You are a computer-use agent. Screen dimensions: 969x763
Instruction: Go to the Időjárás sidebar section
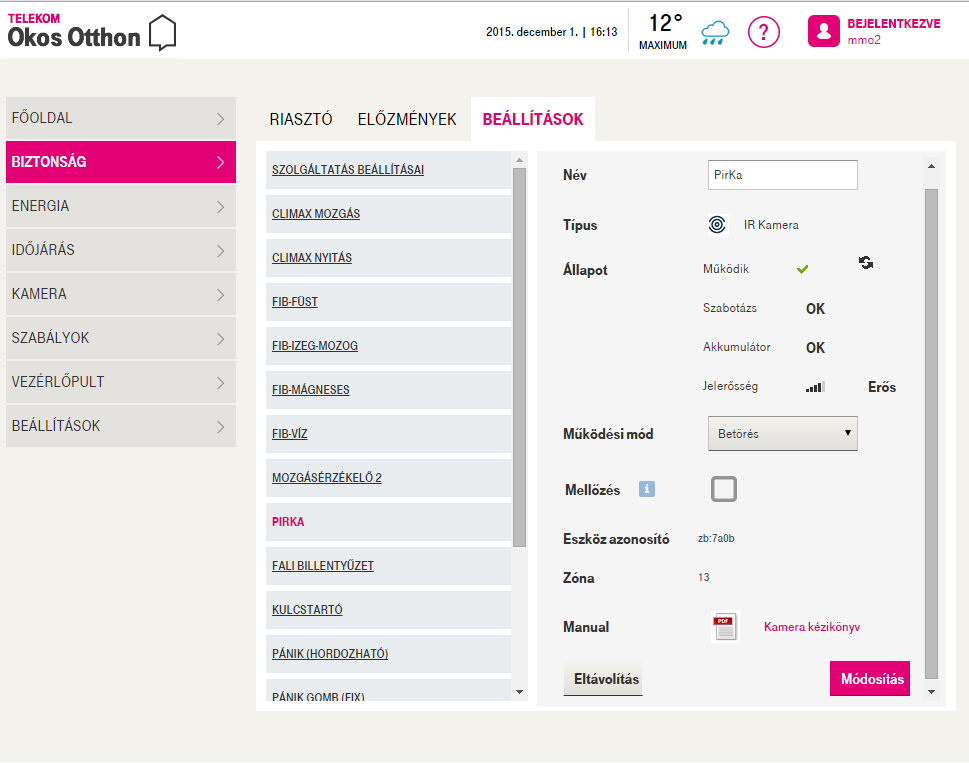coord(121,250)
